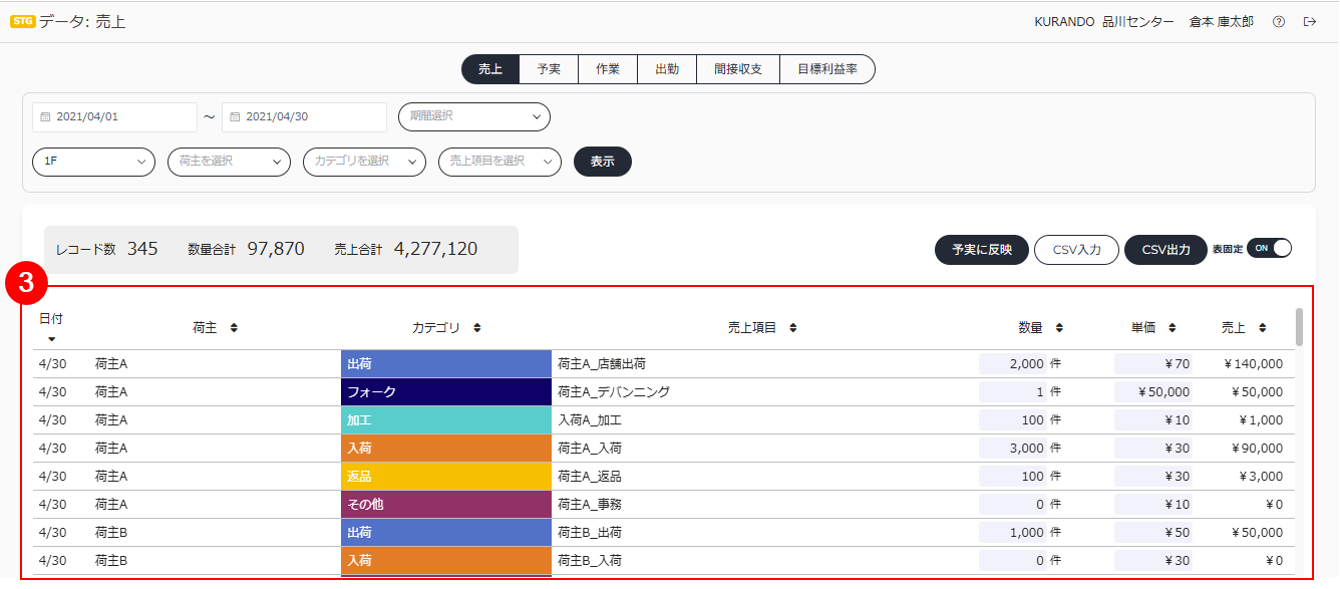Viewport: 1340px width, 589px height.
Task: Click the unit price ¥50 for 荷主B_出荷
Action: [x=1153, y=532]
